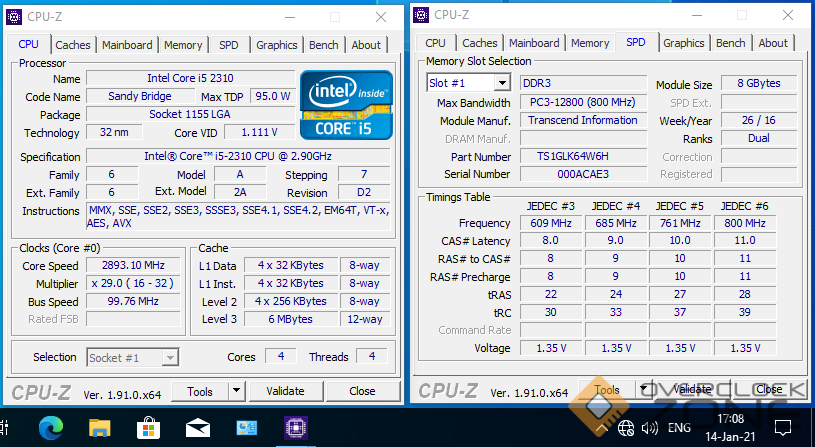815x447 pixels.
Task: Open About tab in right window
Action: coord(773,43)
